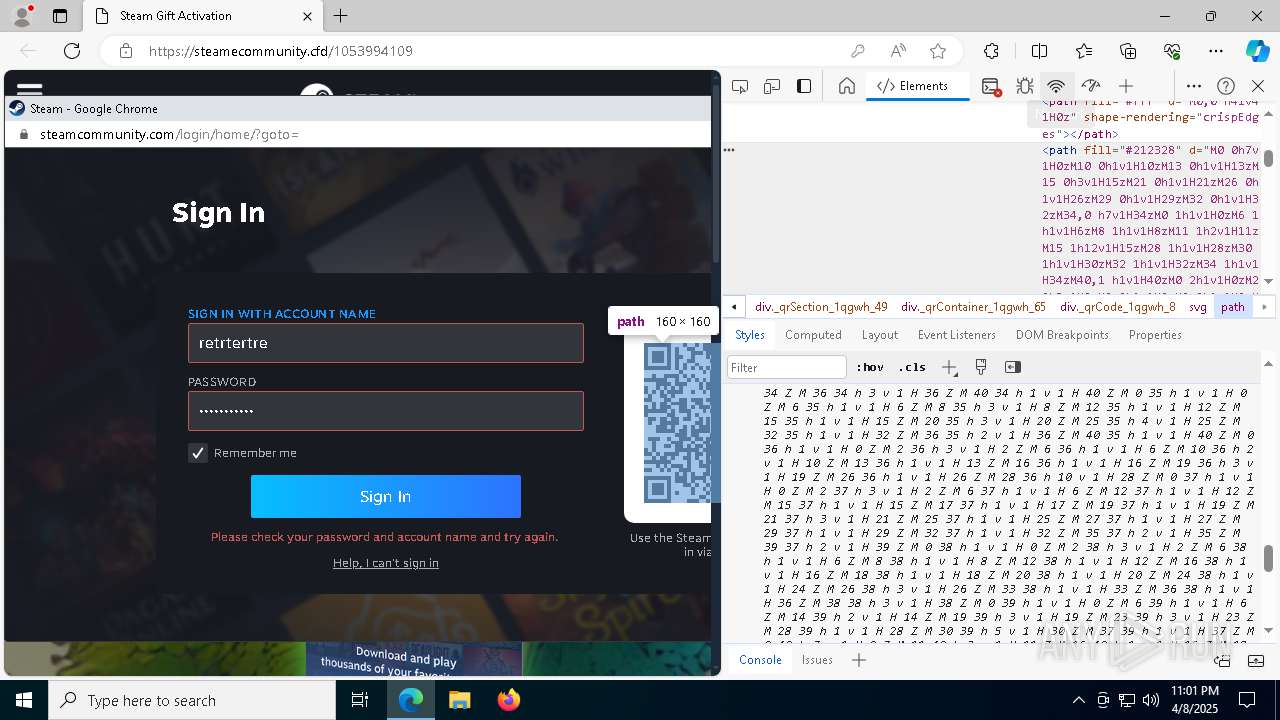The image size is (1280, 720).
Task: Switch to the Event Listeners tab
Action: point(957,335)
